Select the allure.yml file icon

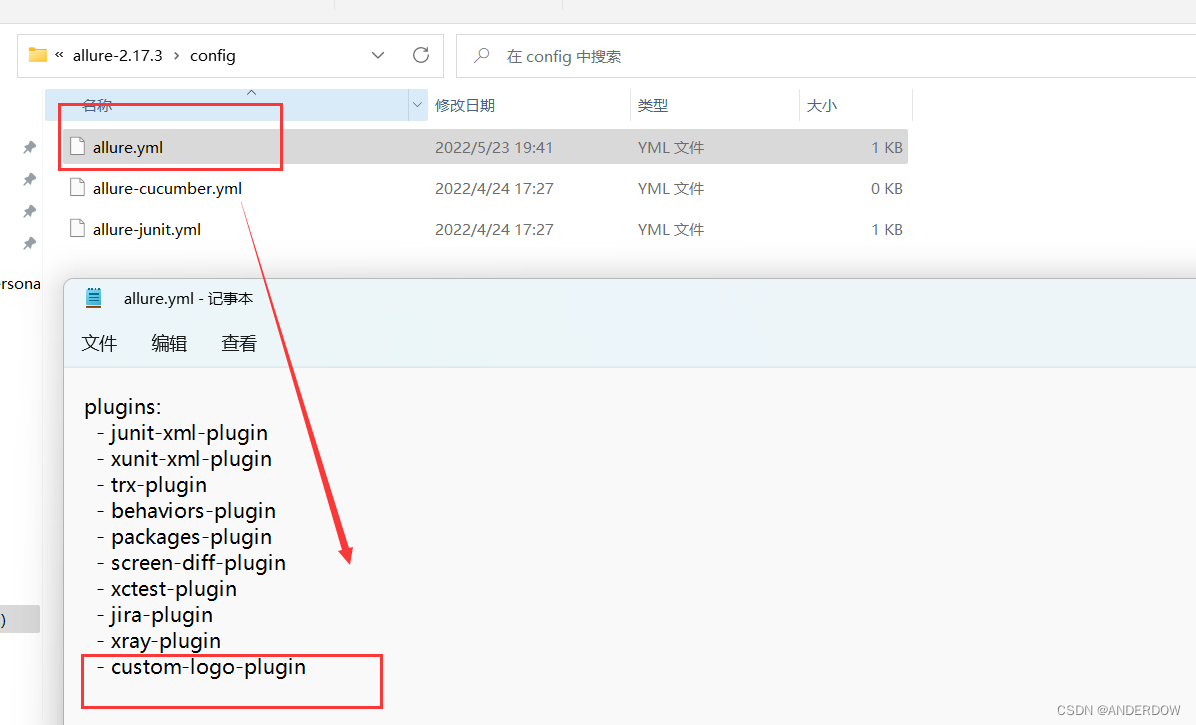(x=77, y=146)
